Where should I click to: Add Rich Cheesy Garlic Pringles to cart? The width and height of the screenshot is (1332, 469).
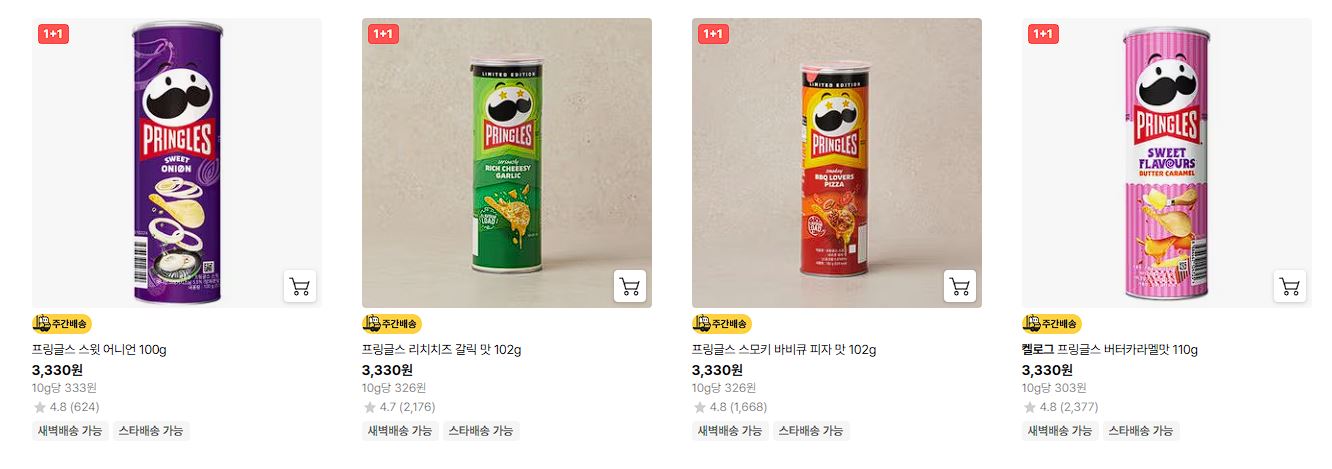pyautogui.click(x=630, y=286)
